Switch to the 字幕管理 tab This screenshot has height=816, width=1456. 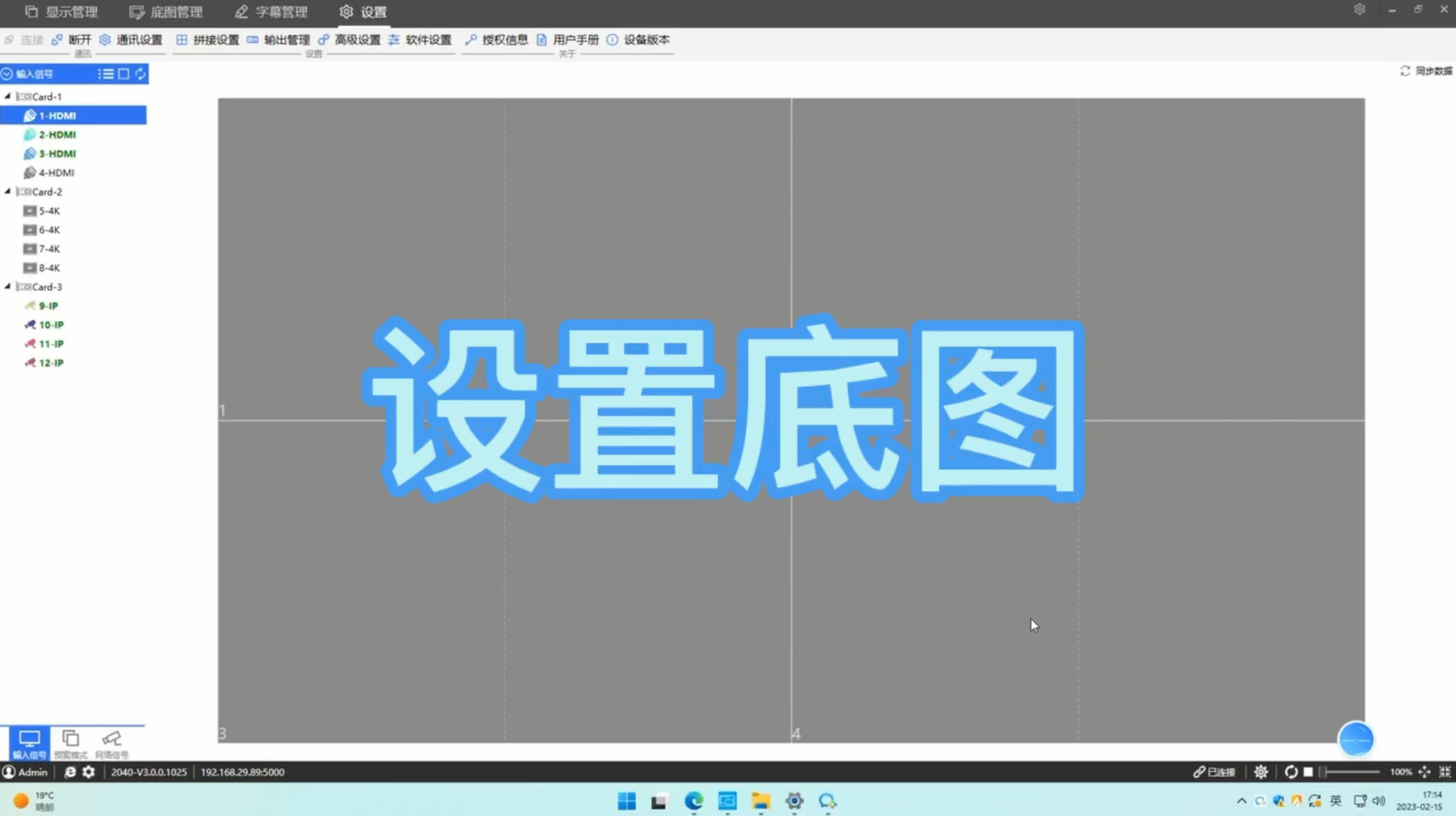[272, 12]
